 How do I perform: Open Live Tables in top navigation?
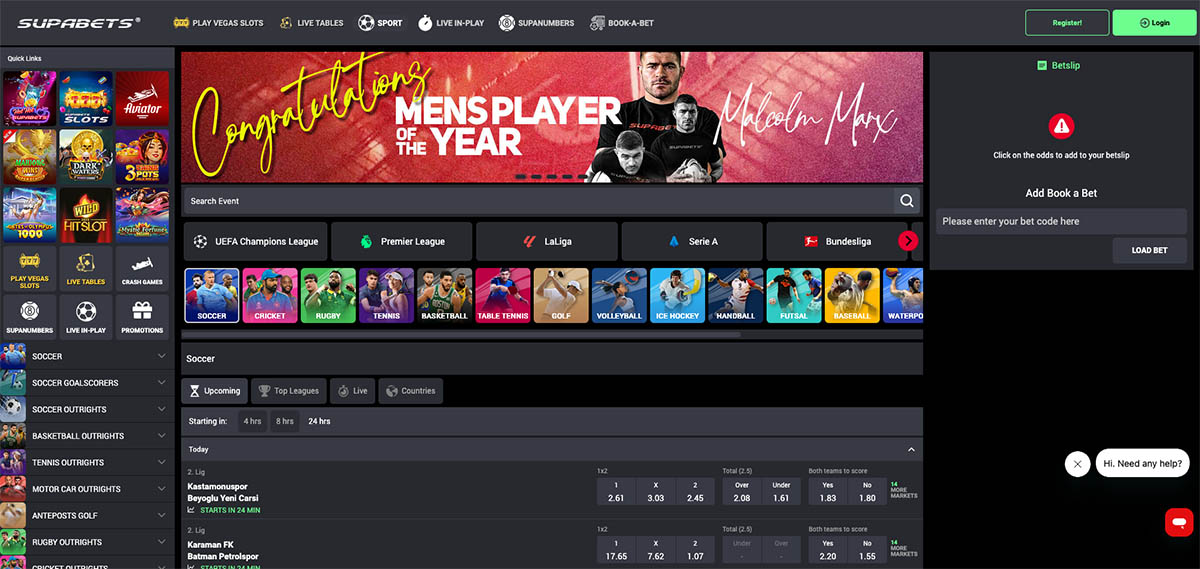pos(312,23)
